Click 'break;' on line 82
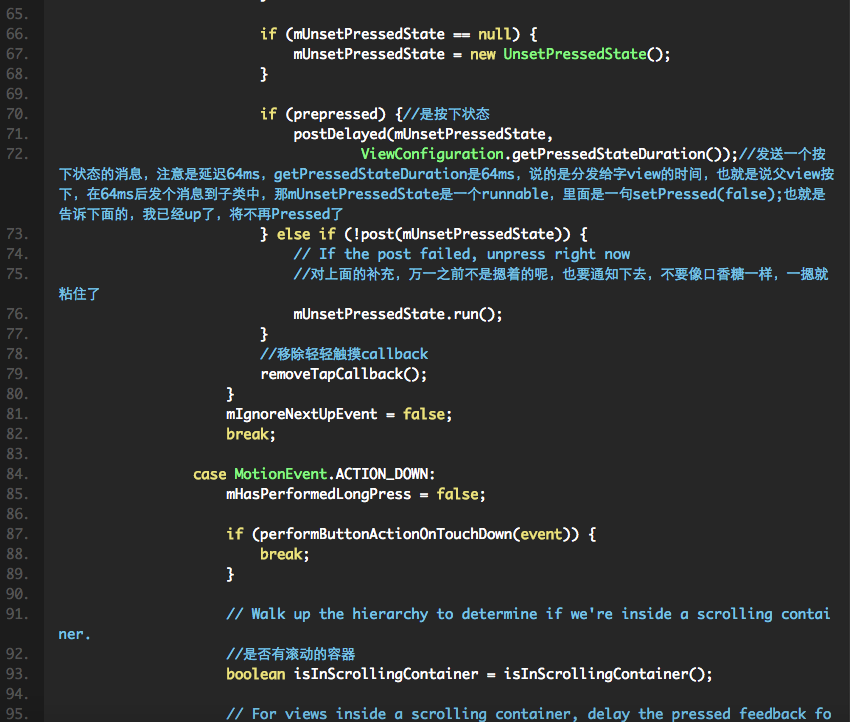Screen dimensions: 850x722 tap(251, 434)
